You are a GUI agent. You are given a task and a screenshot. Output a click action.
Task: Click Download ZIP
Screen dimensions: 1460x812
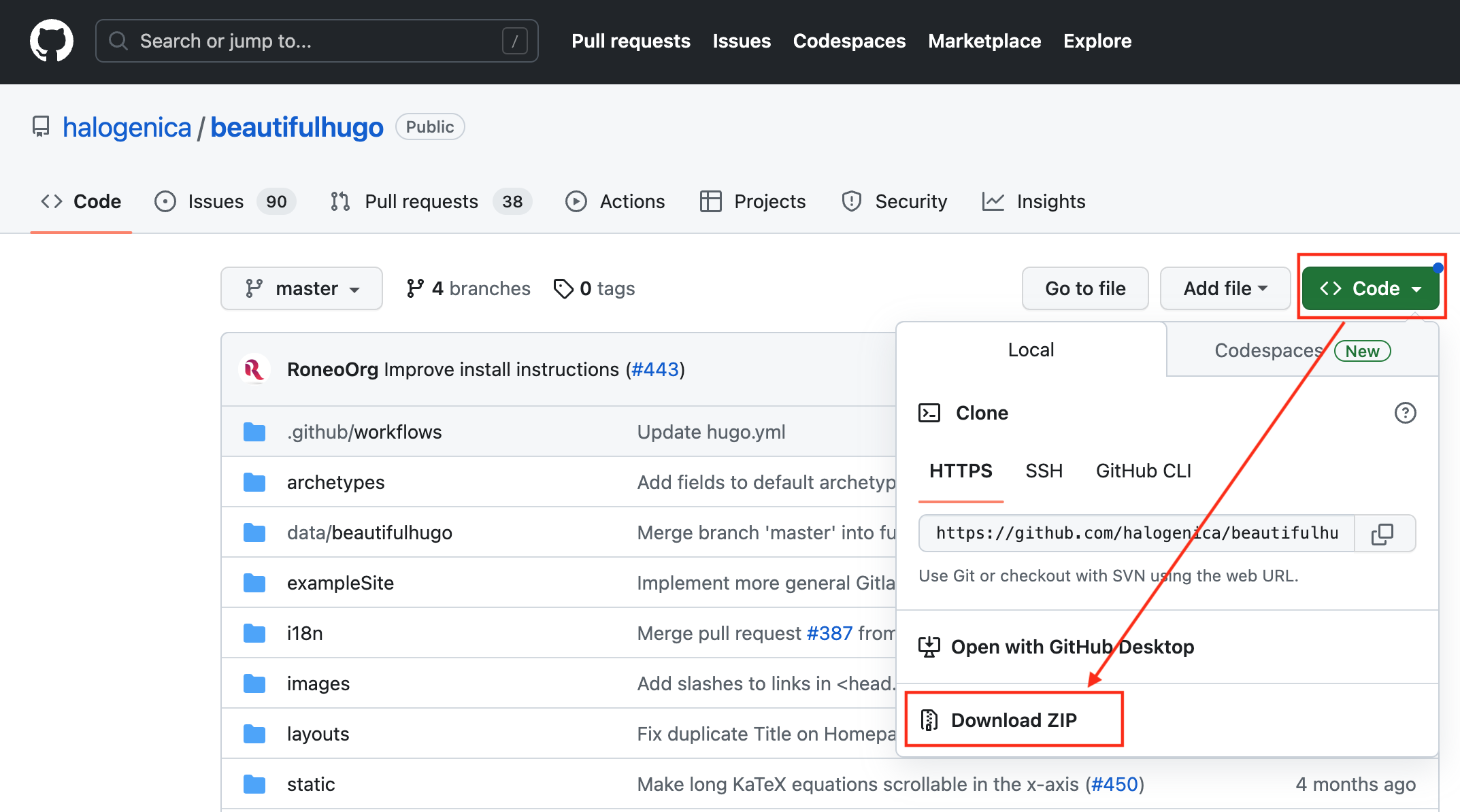(1014, 720)
